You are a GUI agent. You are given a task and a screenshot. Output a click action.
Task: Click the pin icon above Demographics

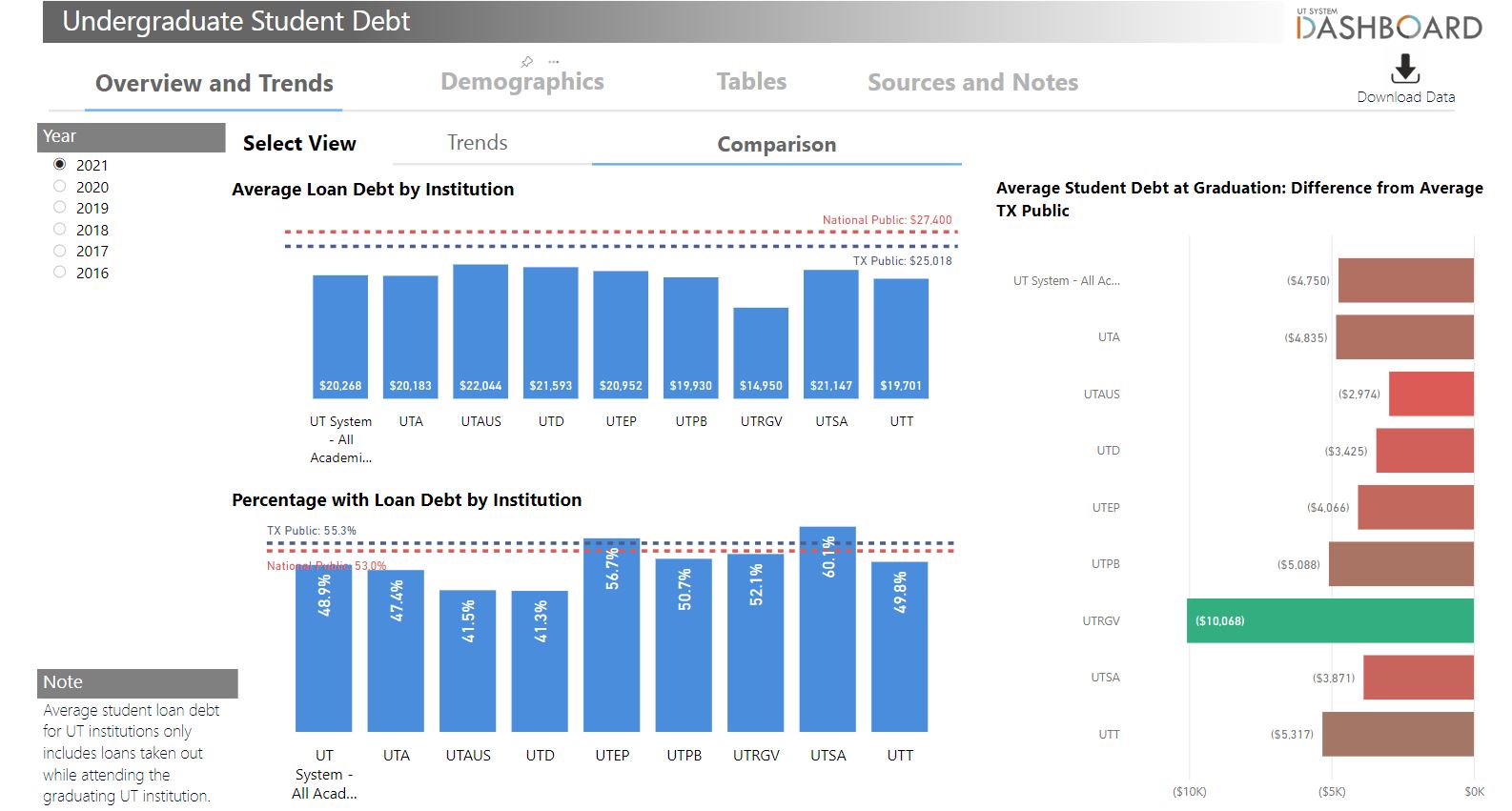(x=527, y=62)
